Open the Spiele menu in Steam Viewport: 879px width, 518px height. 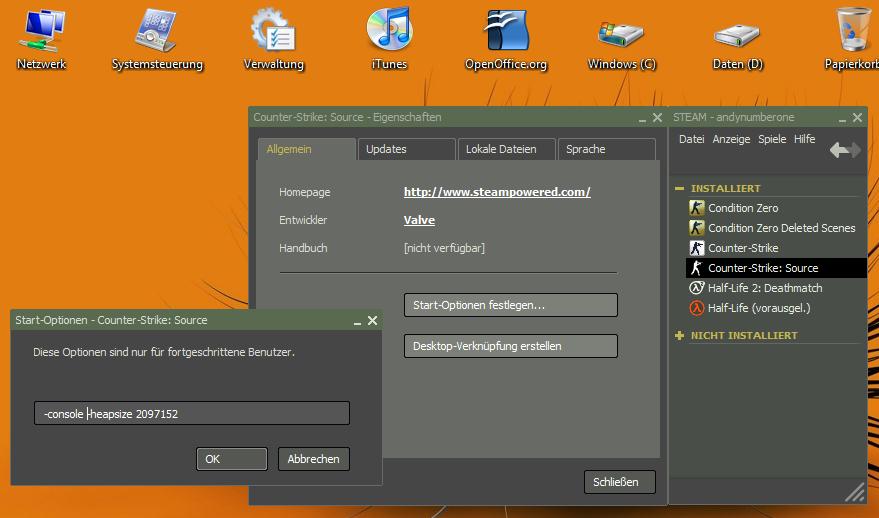[772, 139]
